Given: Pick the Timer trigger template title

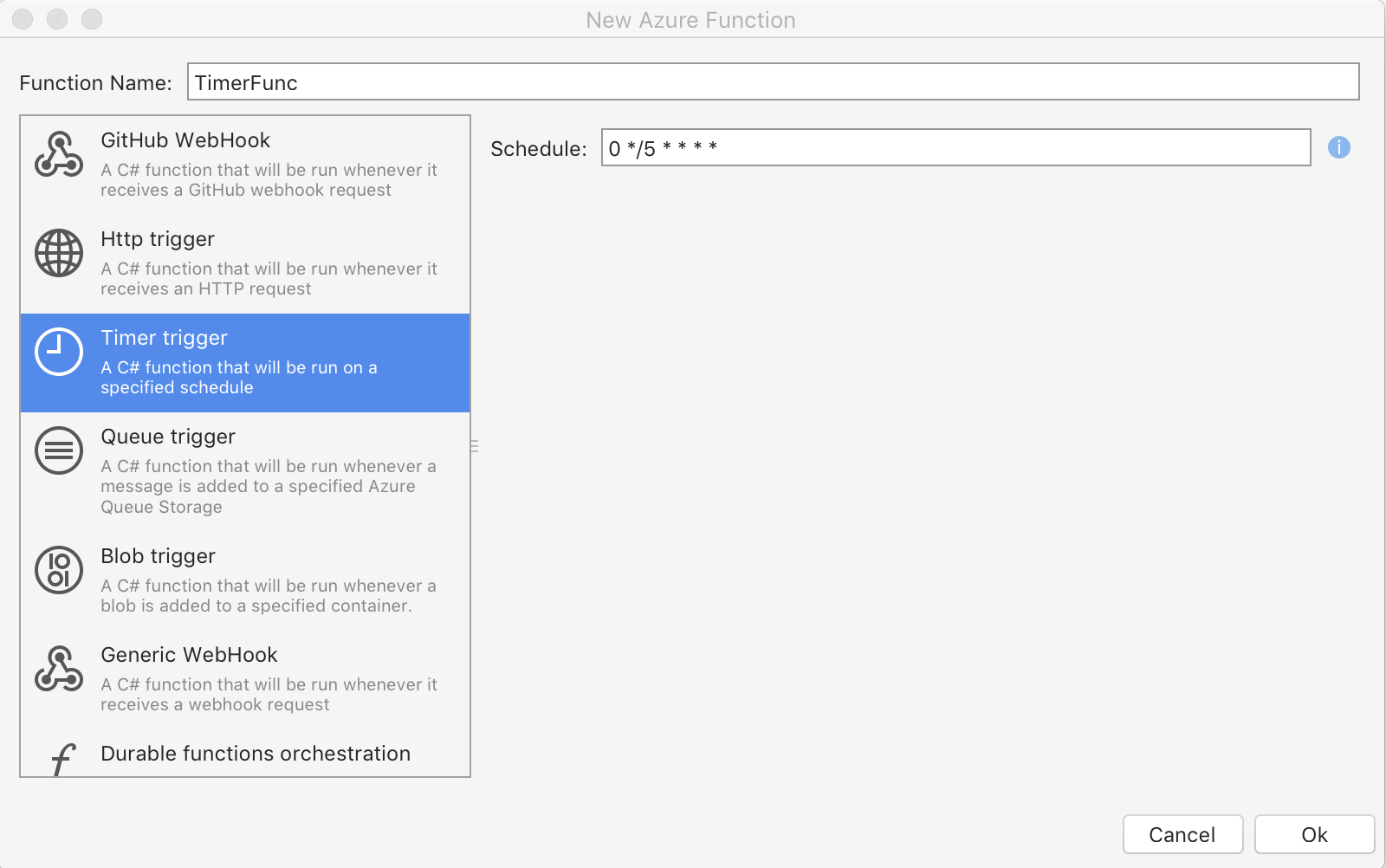Looking at the screenshot, I should point(164,338).
